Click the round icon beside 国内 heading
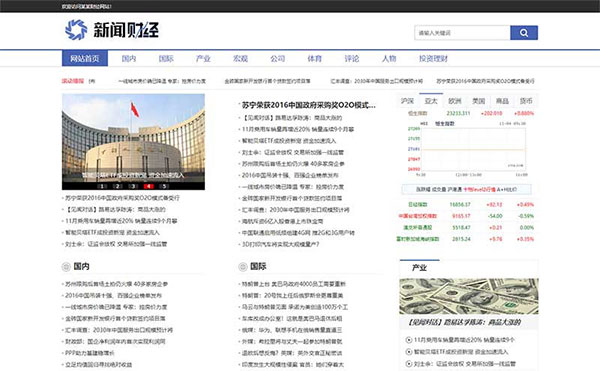 coord(66,267)
